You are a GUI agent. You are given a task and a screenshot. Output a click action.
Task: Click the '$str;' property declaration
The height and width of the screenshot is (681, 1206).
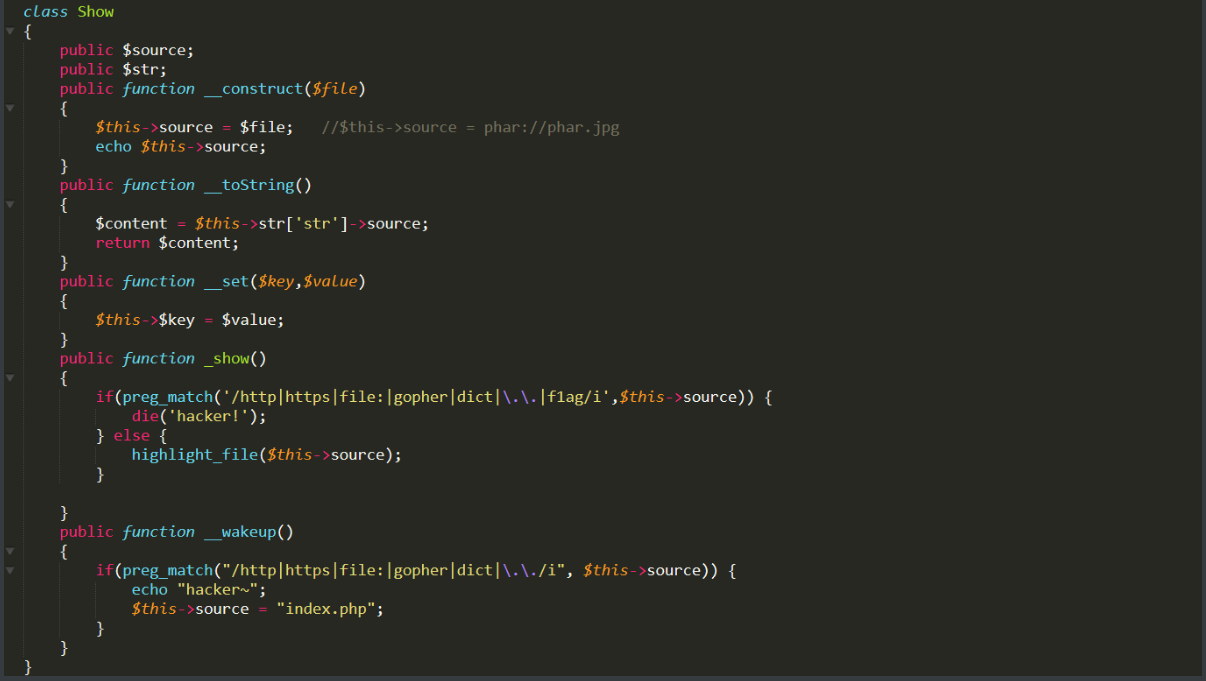(x=144, y=69)
